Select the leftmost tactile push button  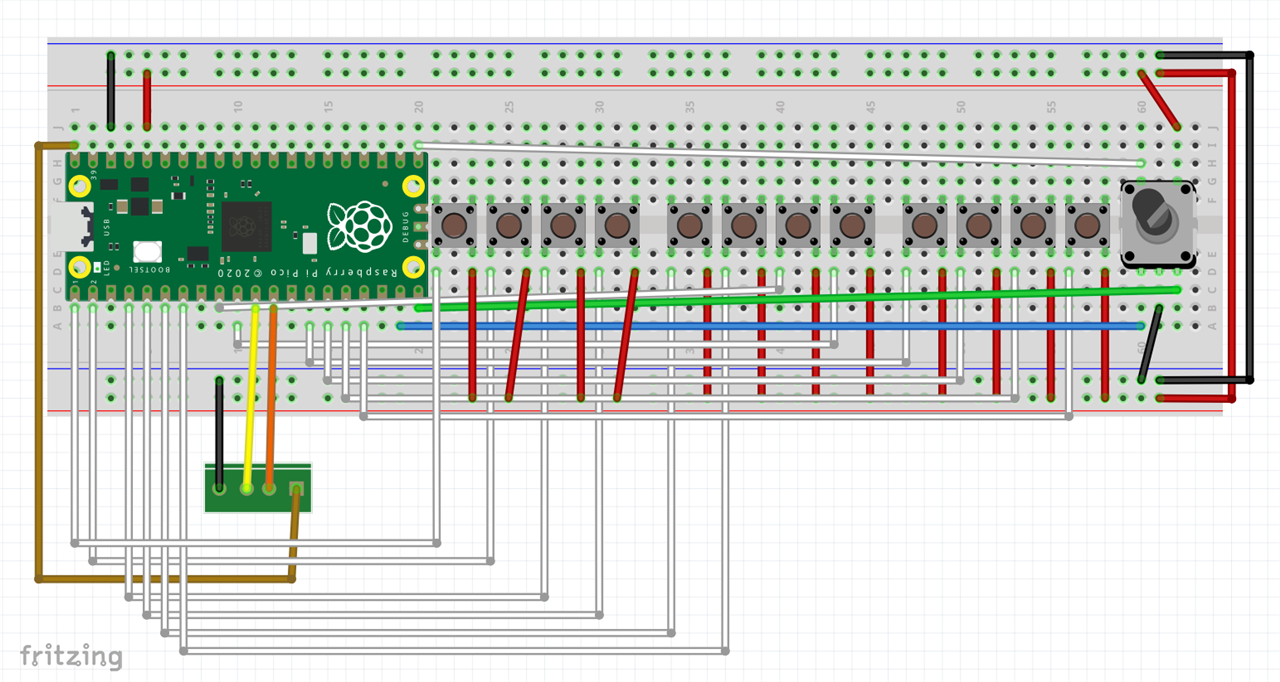pos(455,226)
